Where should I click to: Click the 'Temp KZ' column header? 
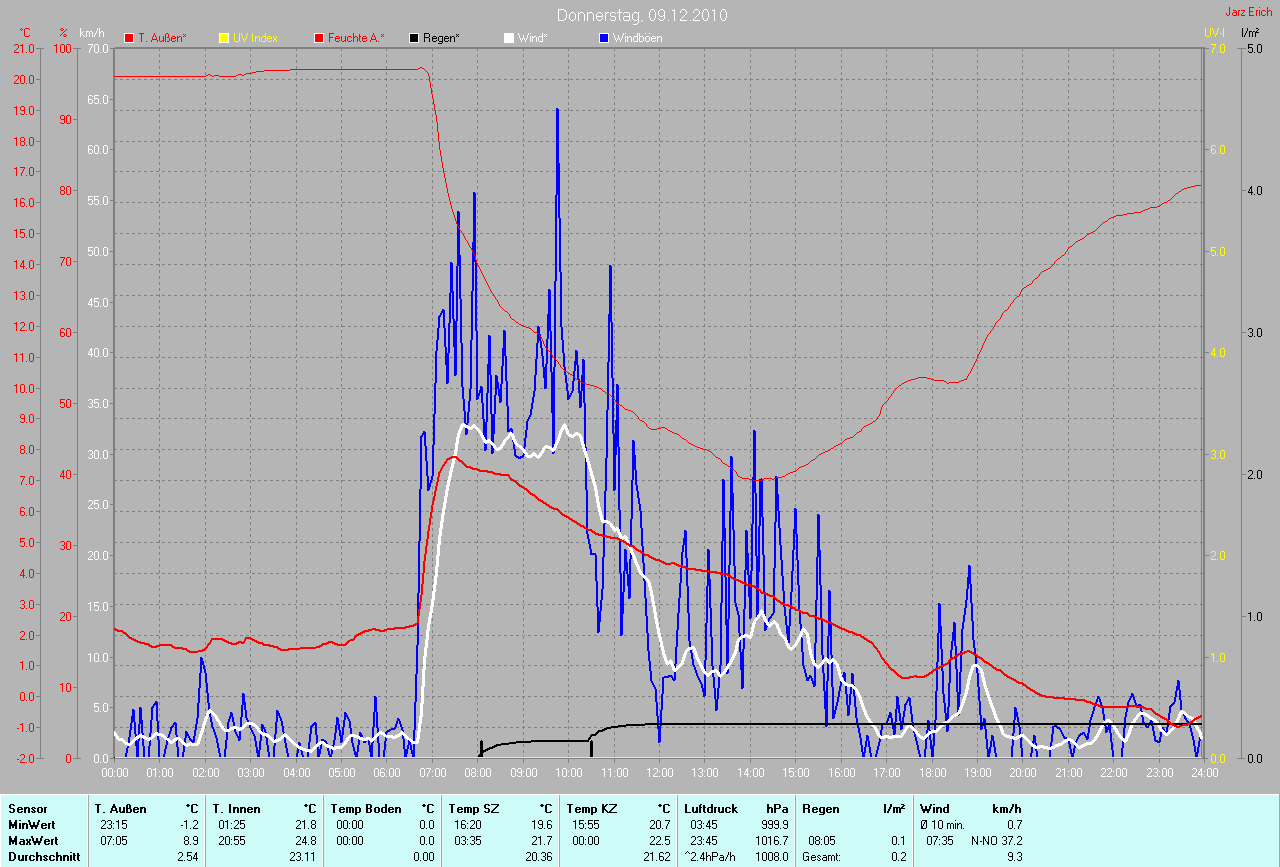coord(591,809)
